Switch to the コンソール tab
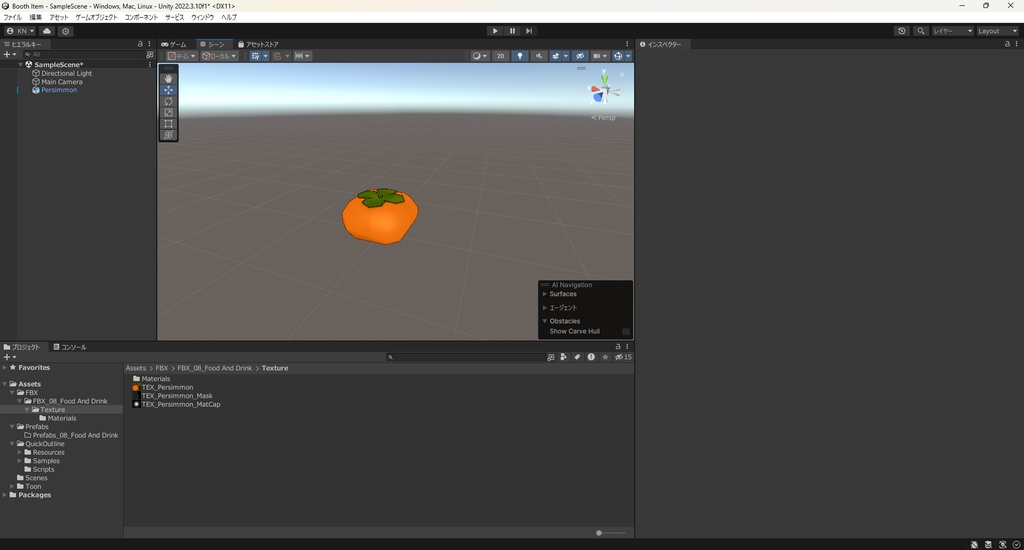 point(70,347)
